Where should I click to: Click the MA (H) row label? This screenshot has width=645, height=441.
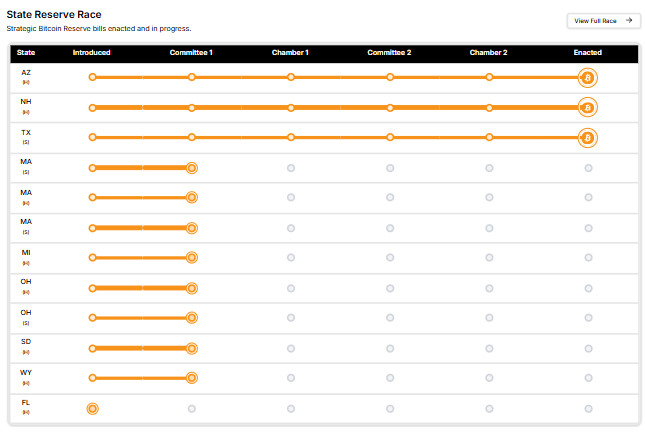click(26, 192)
